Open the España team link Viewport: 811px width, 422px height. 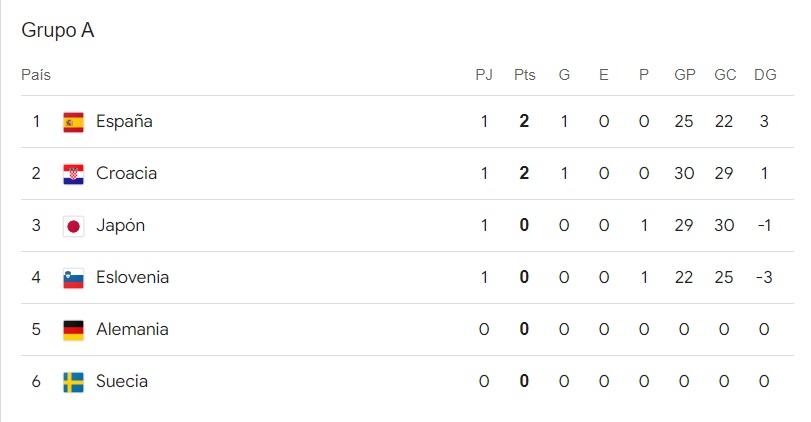[124, 122]
